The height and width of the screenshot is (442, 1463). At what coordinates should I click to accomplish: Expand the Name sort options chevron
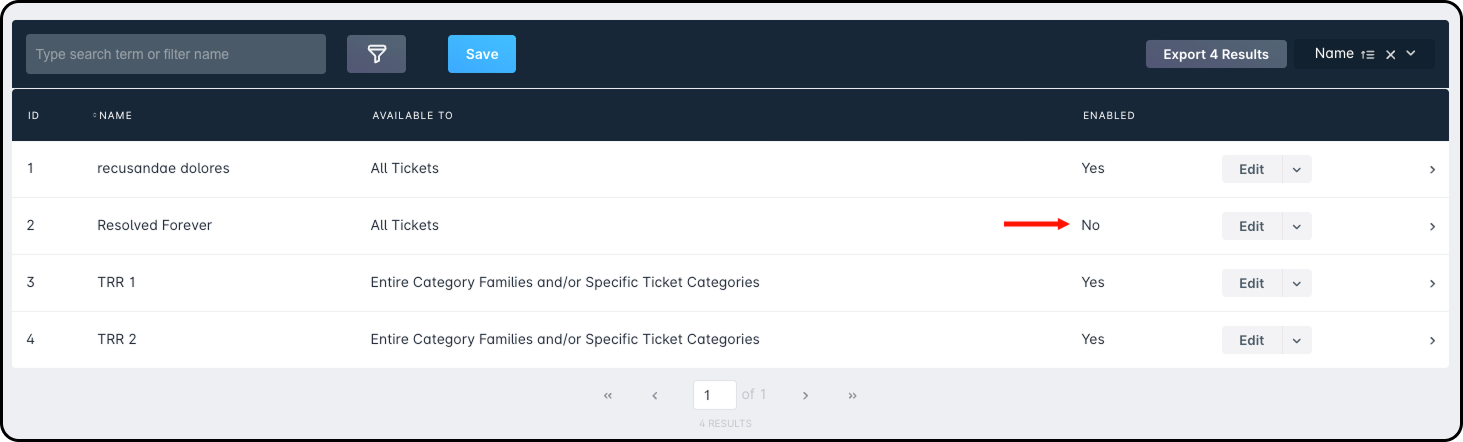coord(1411,54)
